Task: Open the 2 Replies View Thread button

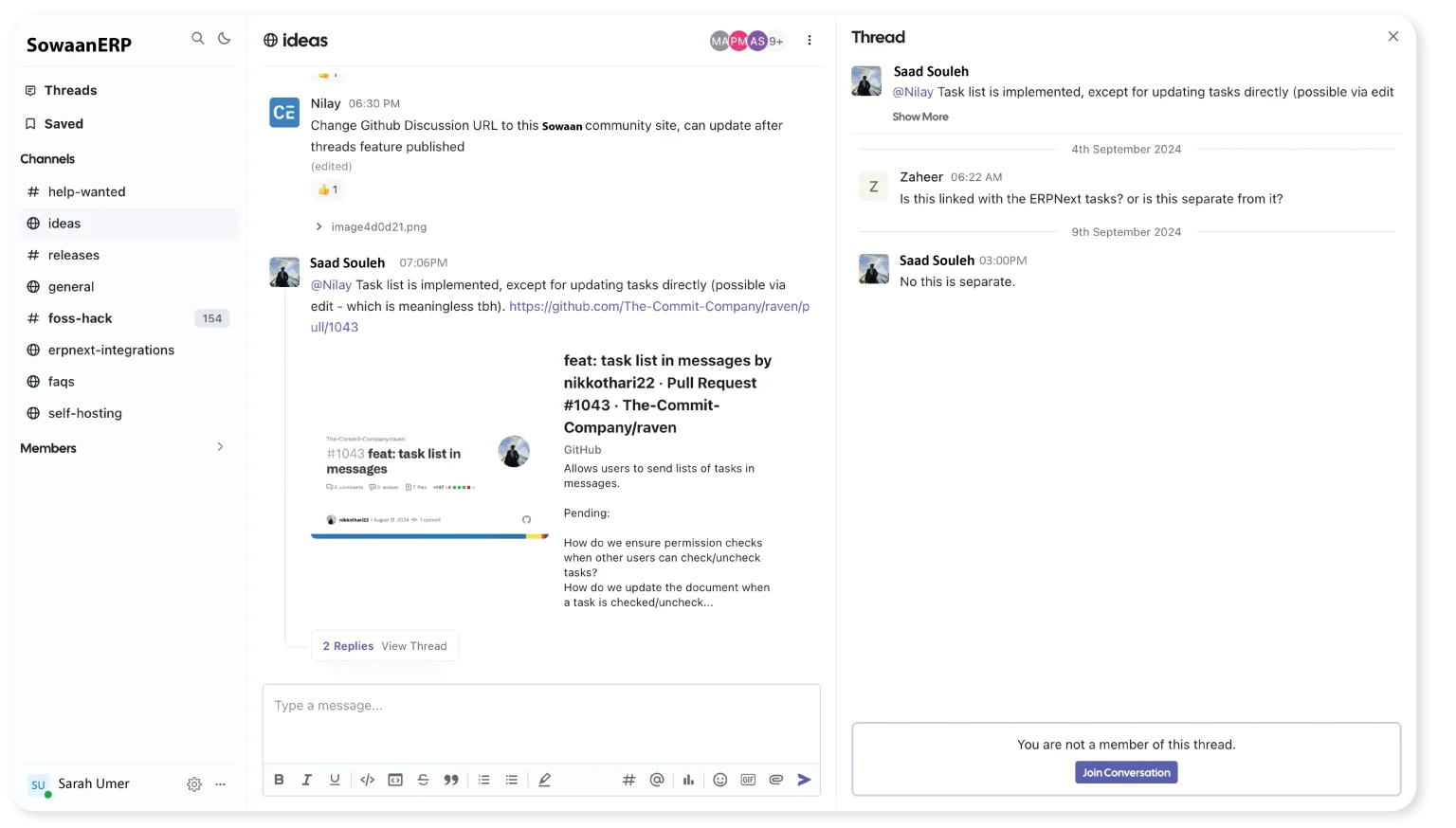Action: (385, 646)
